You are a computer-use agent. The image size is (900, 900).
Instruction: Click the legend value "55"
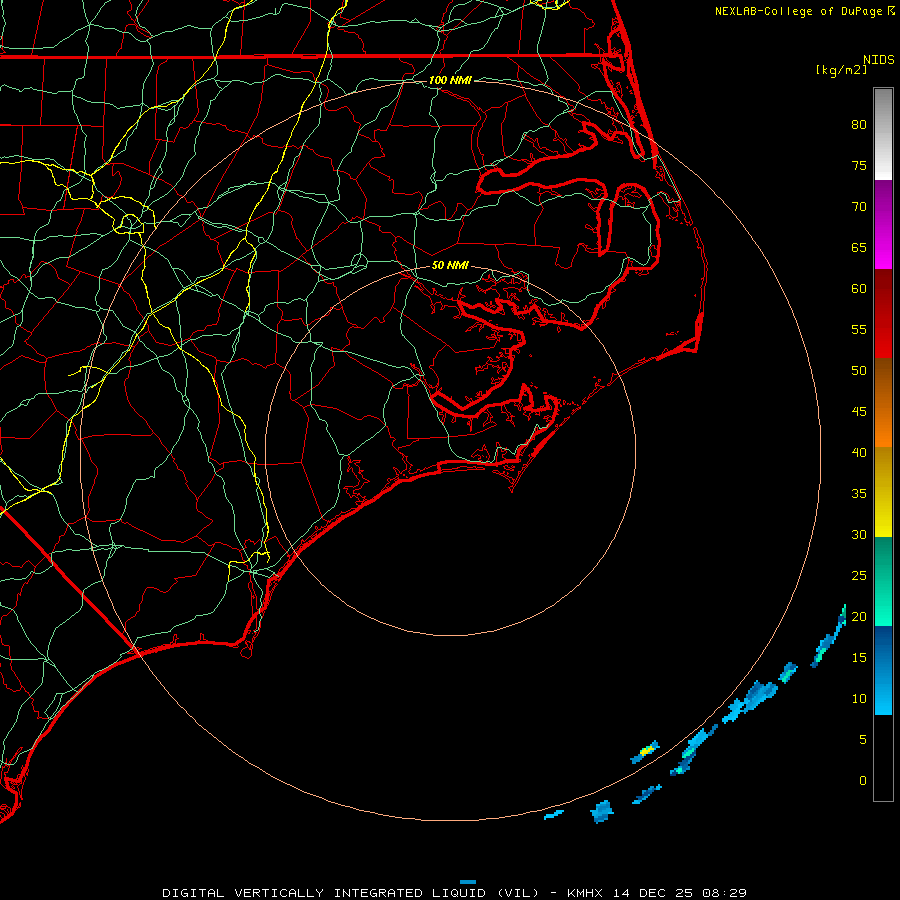[x=859, y=330]
